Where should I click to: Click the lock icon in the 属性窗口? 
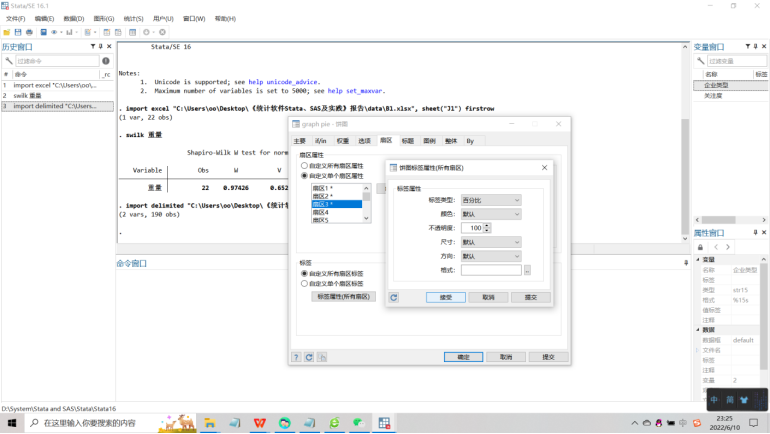click(701, 247)
